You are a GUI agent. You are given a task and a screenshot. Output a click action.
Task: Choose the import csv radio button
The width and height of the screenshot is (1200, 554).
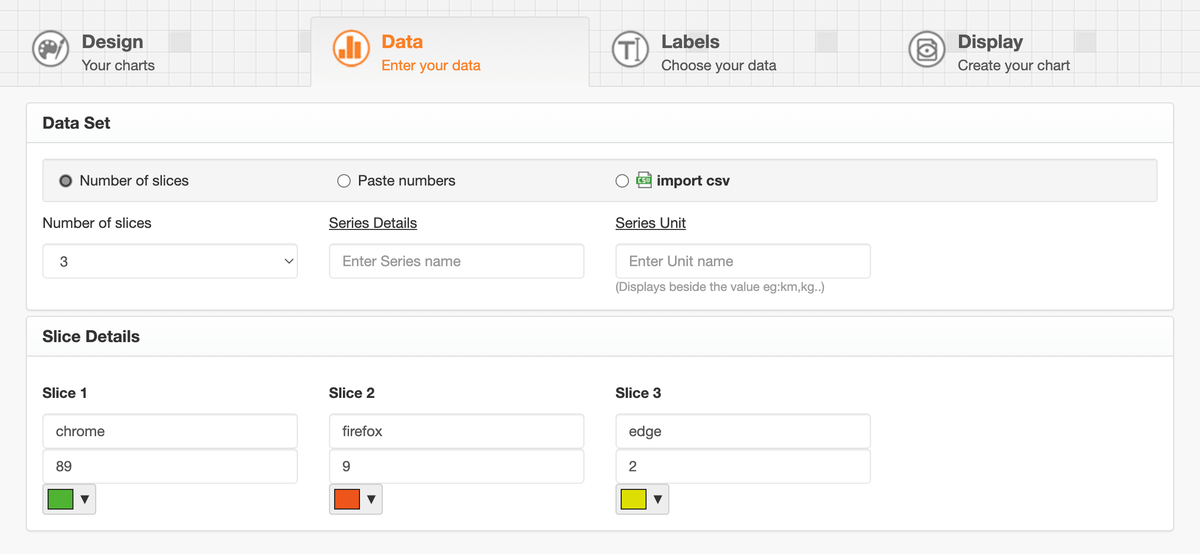coord(622,181)
